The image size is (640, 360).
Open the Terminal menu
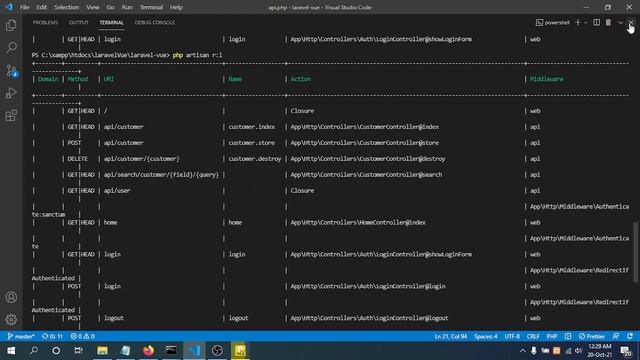(x=151, y=7)
